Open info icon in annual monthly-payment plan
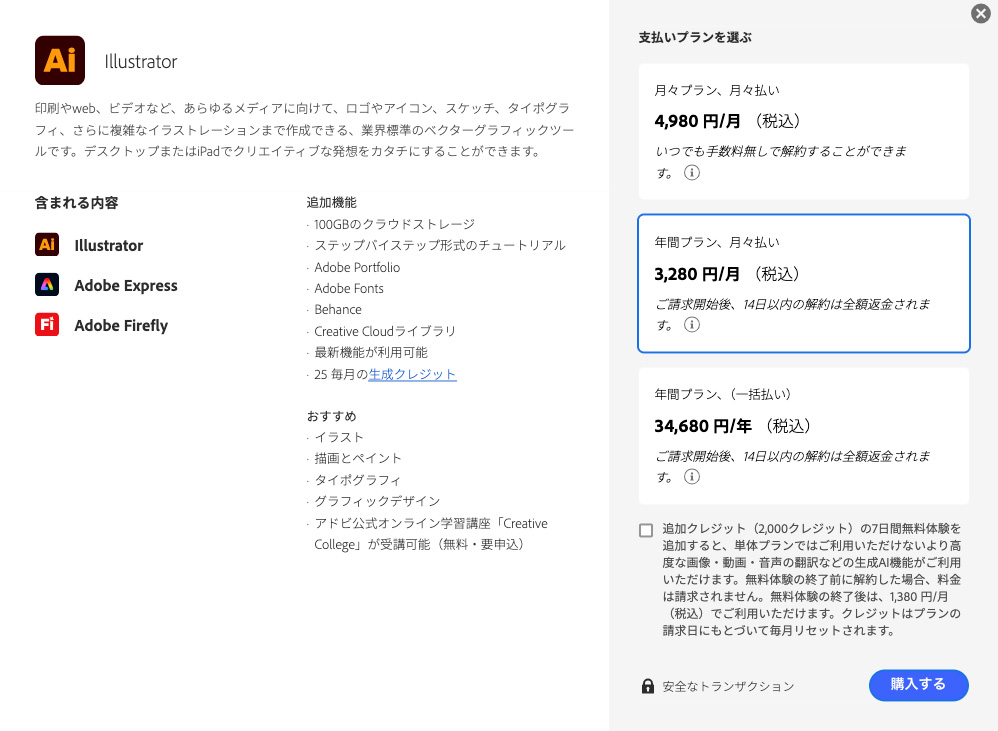 [x=692, y=325]
